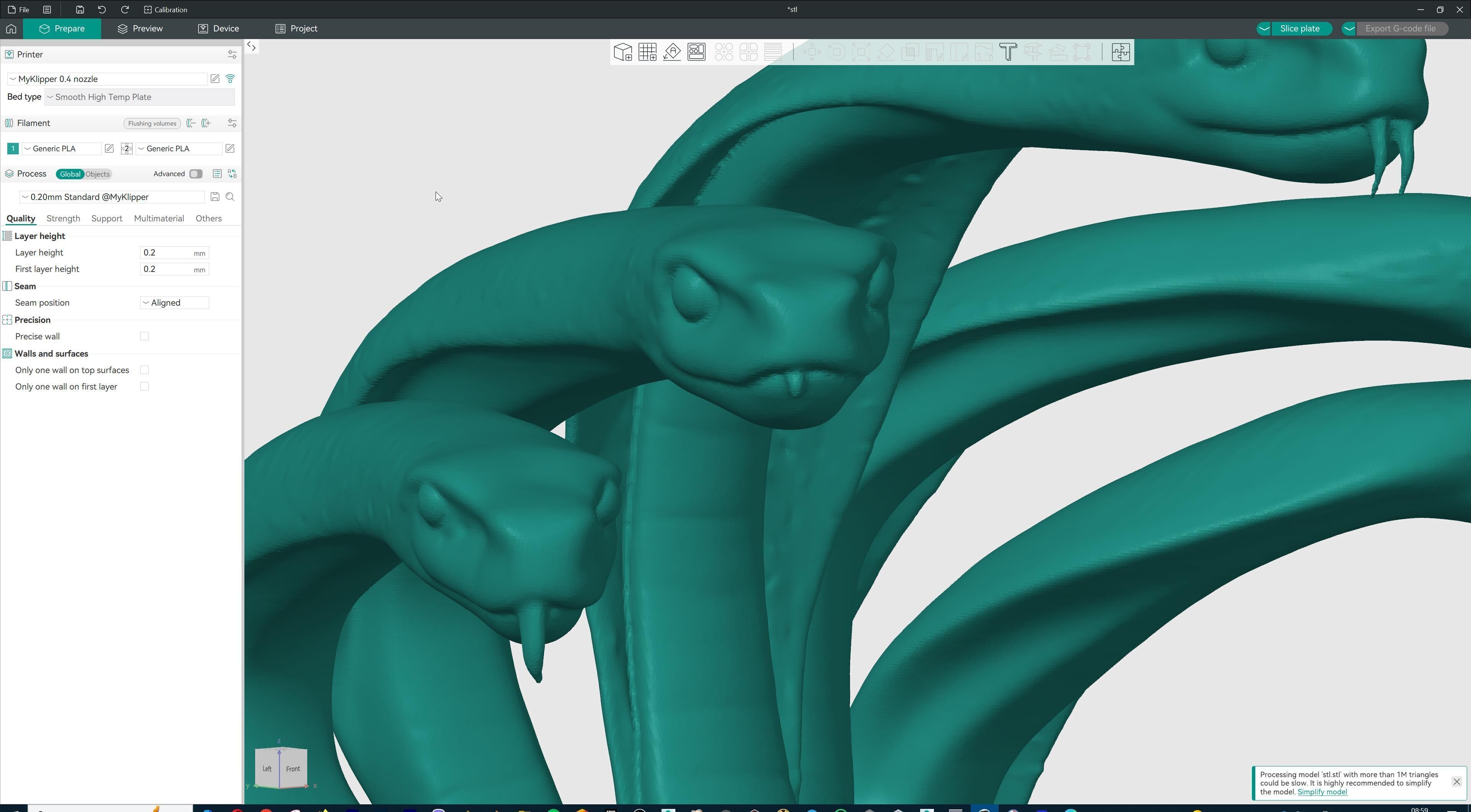1471x812 pixels.
Task: Click the Variable layer height icon
Action: pyautogui.click(x=773, y=52)
